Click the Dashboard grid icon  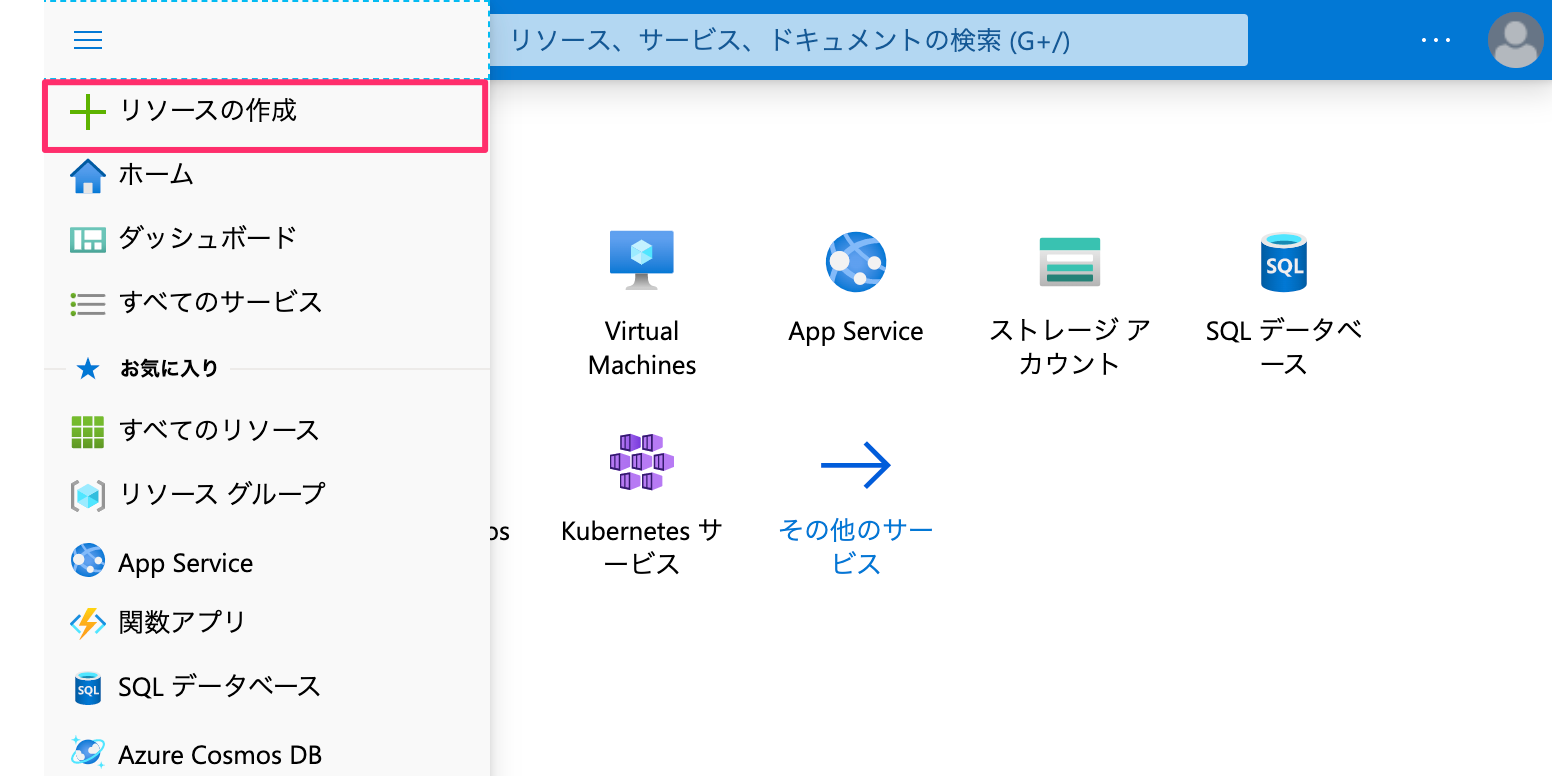click(x=88, y=240)
